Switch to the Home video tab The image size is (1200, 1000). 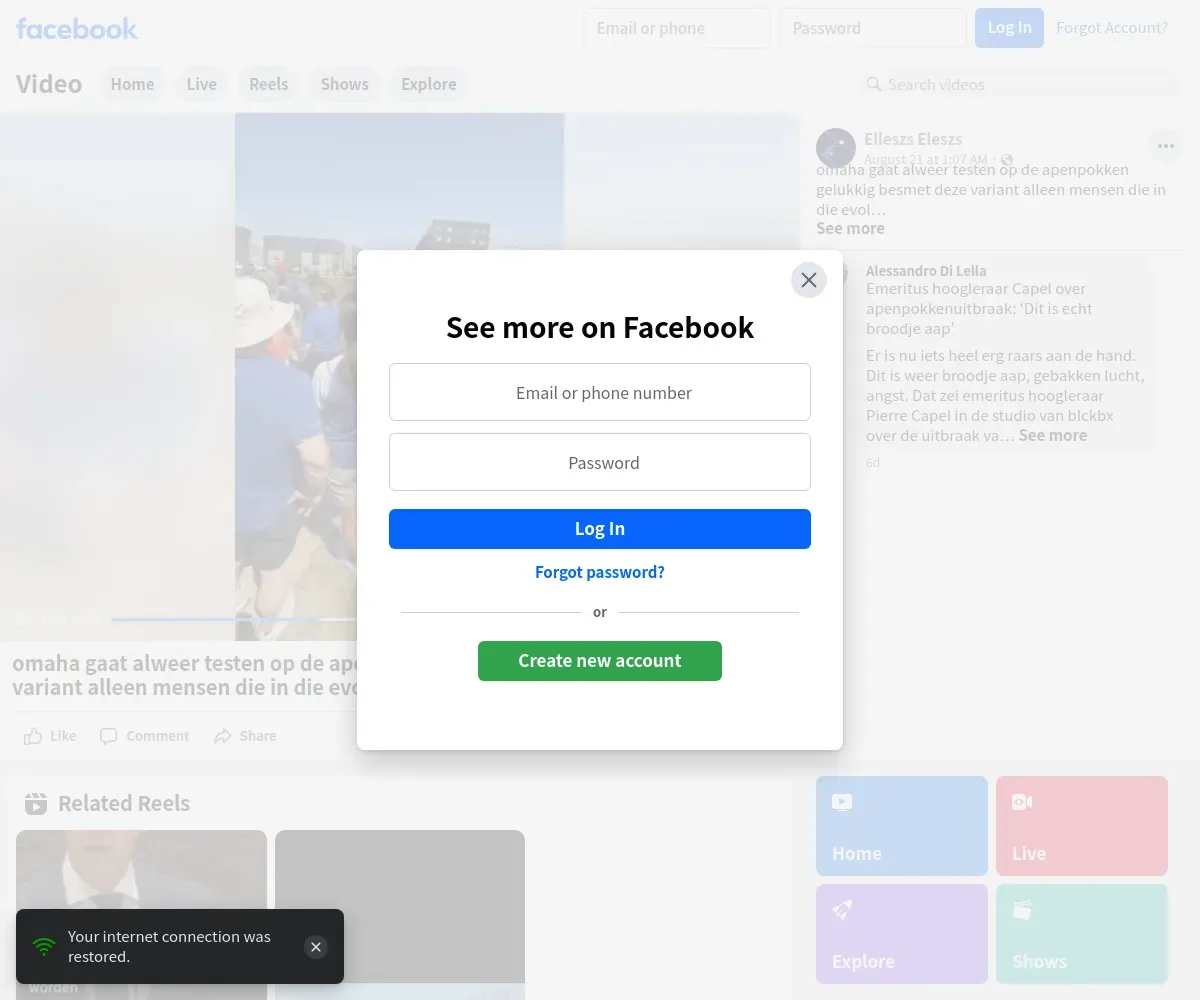pos(132,84)
